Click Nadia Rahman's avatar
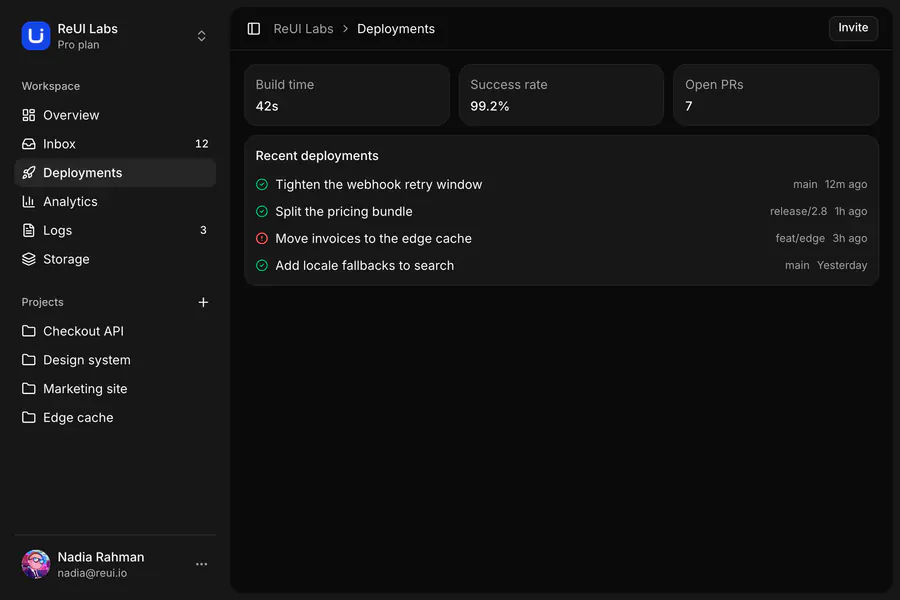 pyautogui.click(x=36, y=564)
